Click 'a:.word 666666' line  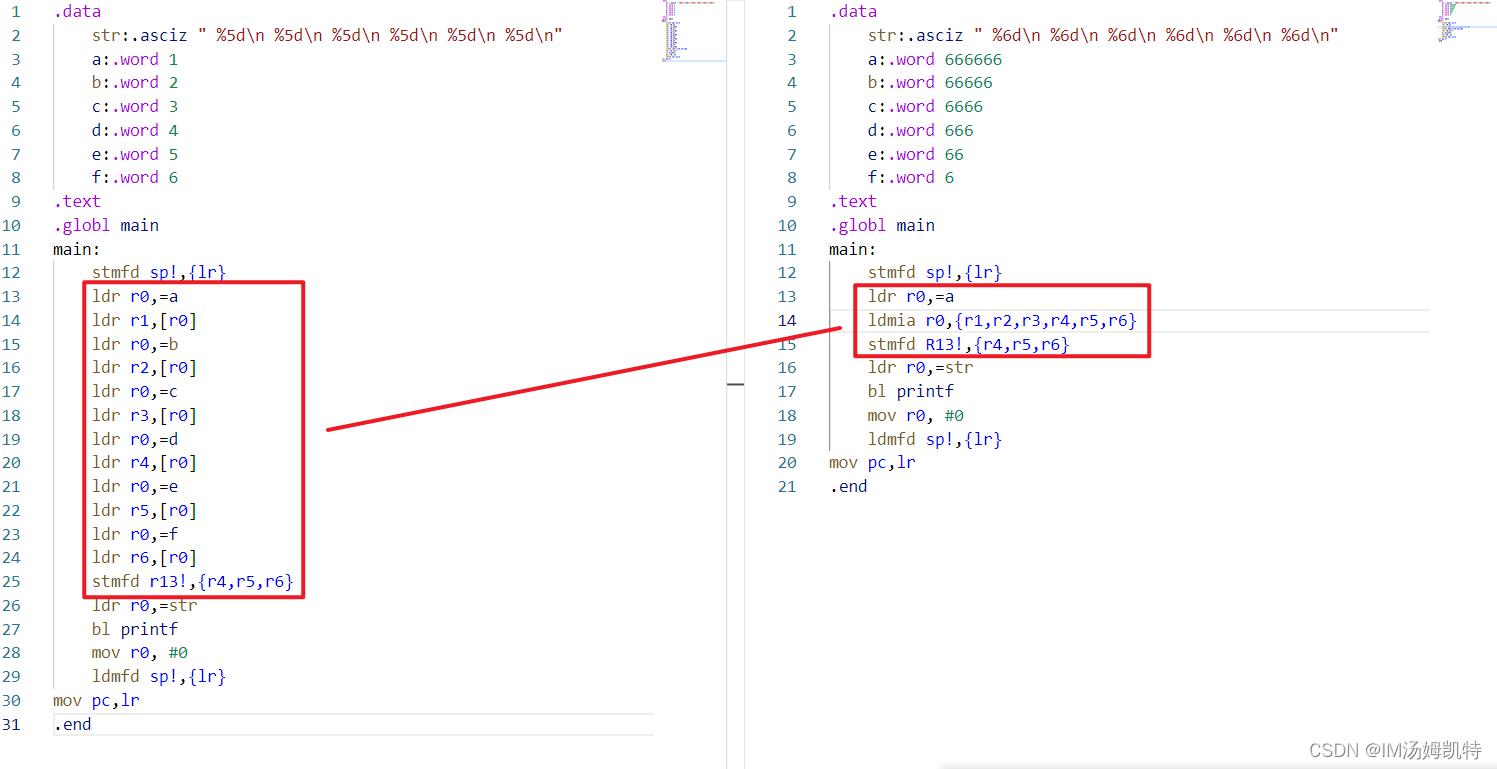pos(935,59)
